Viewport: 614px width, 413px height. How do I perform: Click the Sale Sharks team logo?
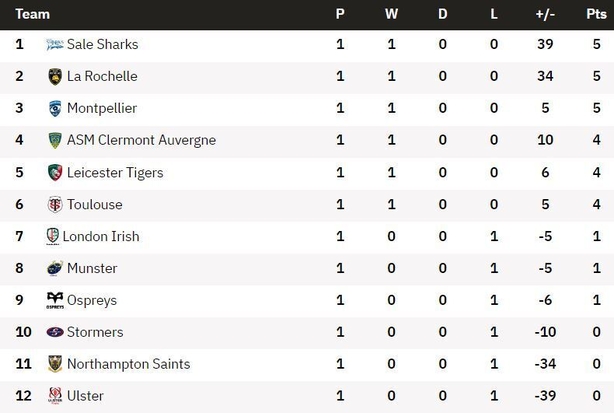[x=54, y=44]
